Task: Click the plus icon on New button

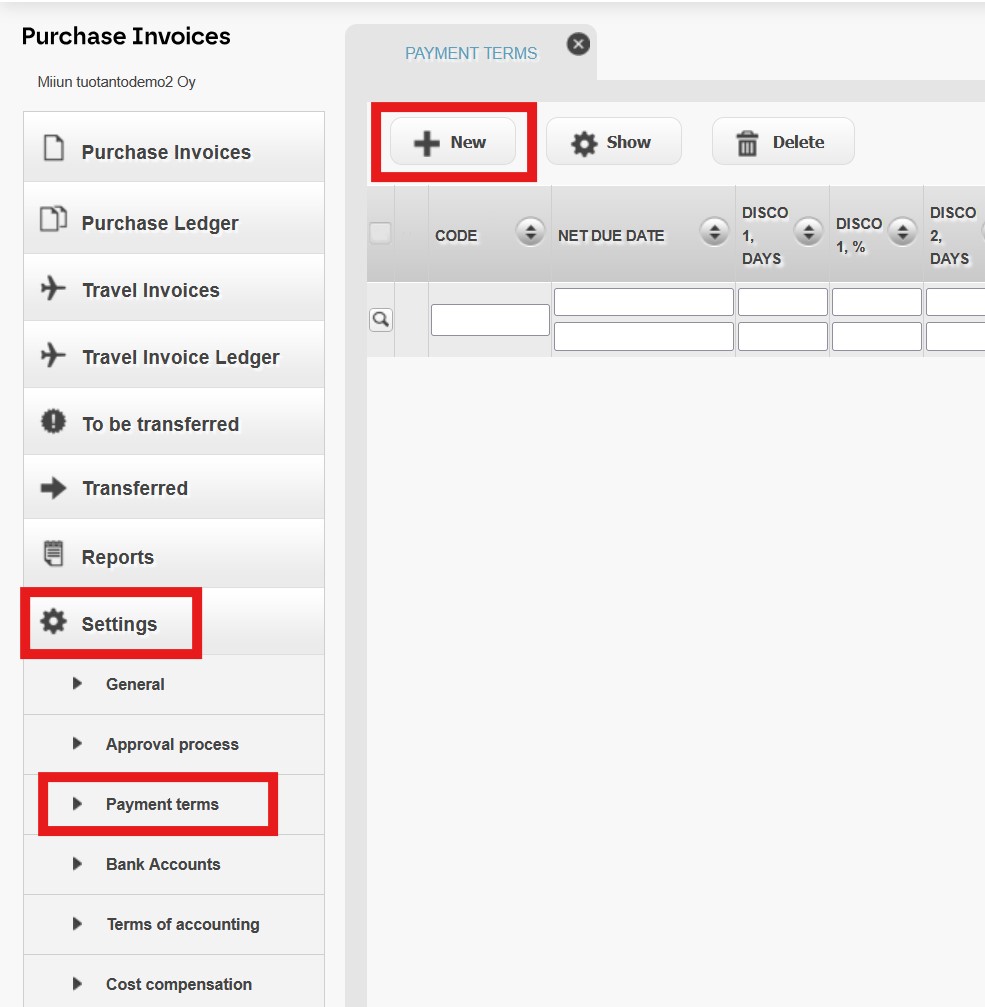Action: click(426, 143)
